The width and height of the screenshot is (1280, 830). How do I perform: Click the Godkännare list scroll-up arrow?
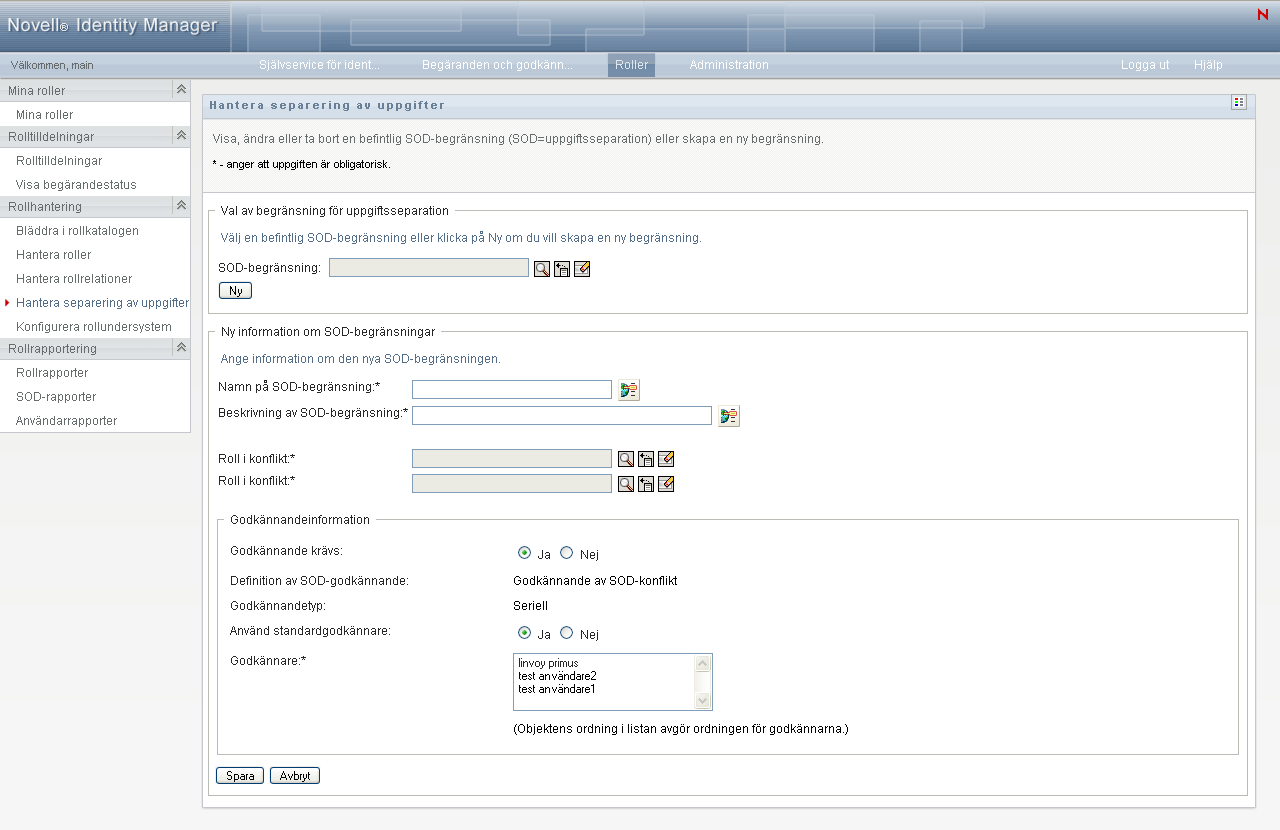point(702,663)
